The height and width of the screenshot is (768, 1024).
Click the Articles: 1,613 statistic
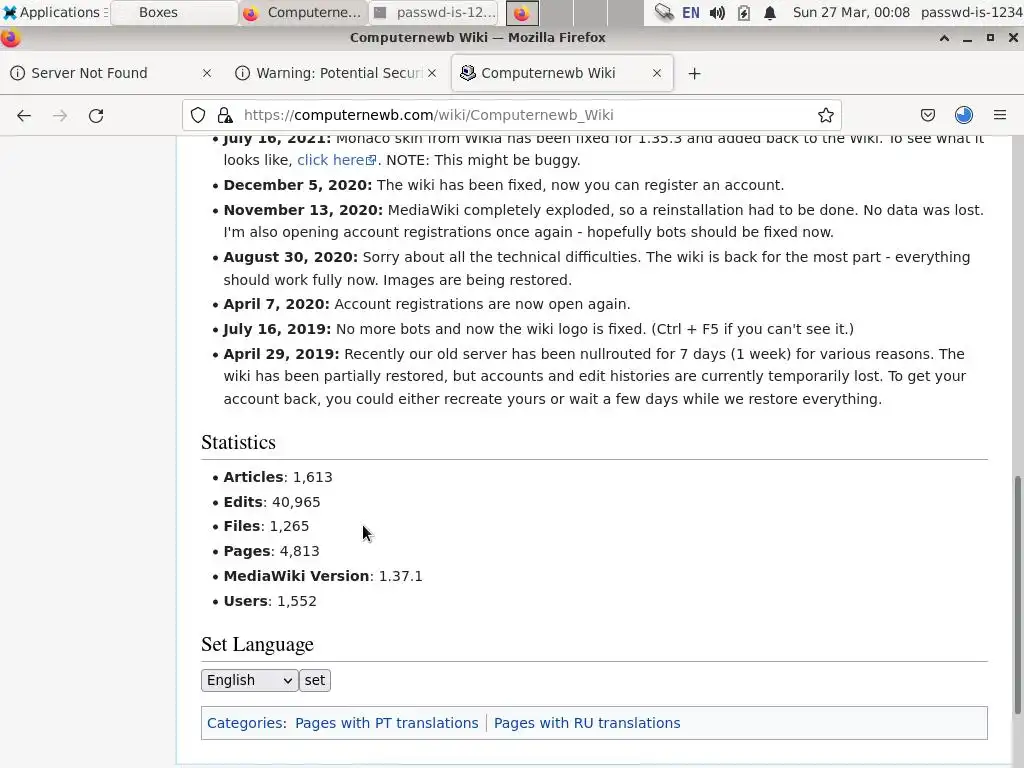(x=278, y=477)
